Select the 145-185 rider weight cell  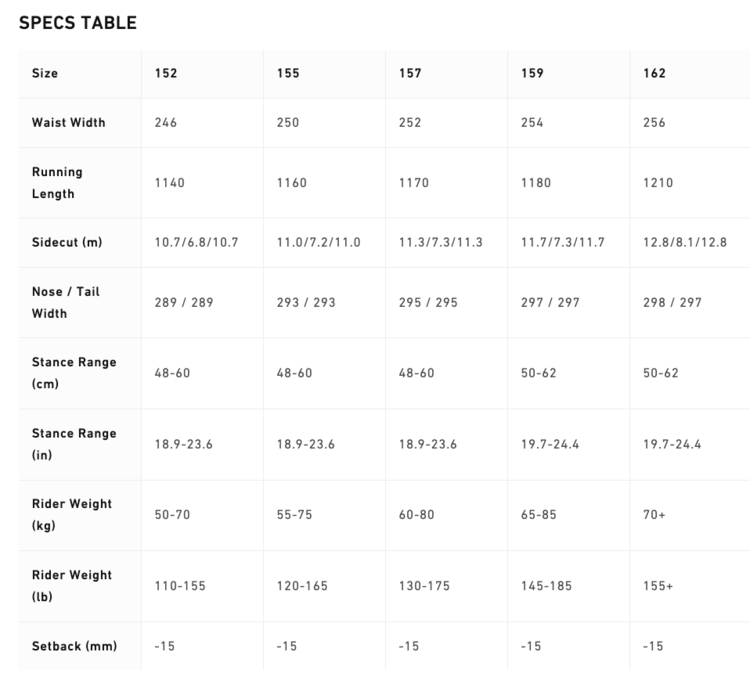tap(546, 586)
